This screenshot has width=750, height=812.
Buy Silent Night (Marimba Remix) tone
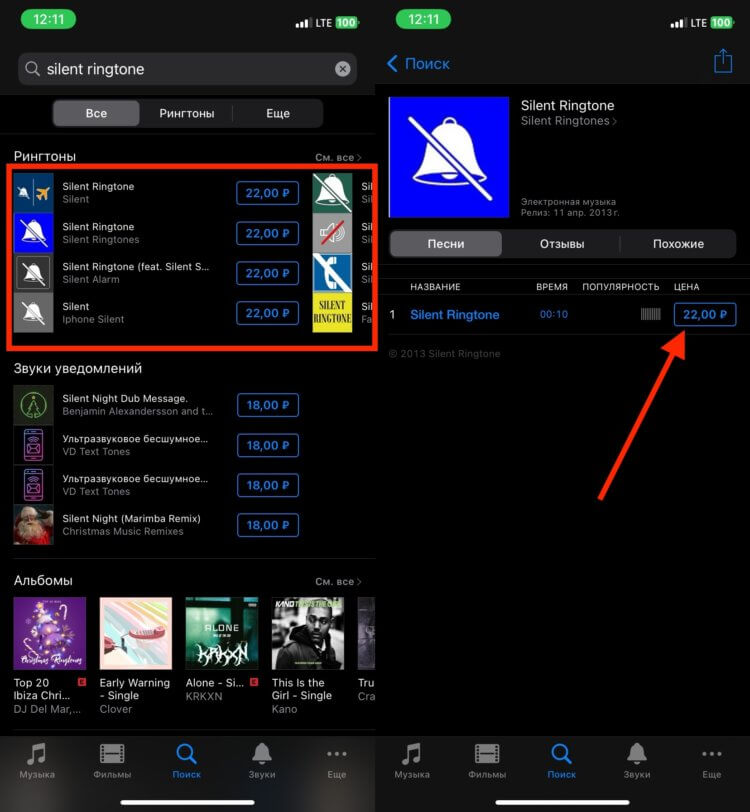click(x=268, y=525)
